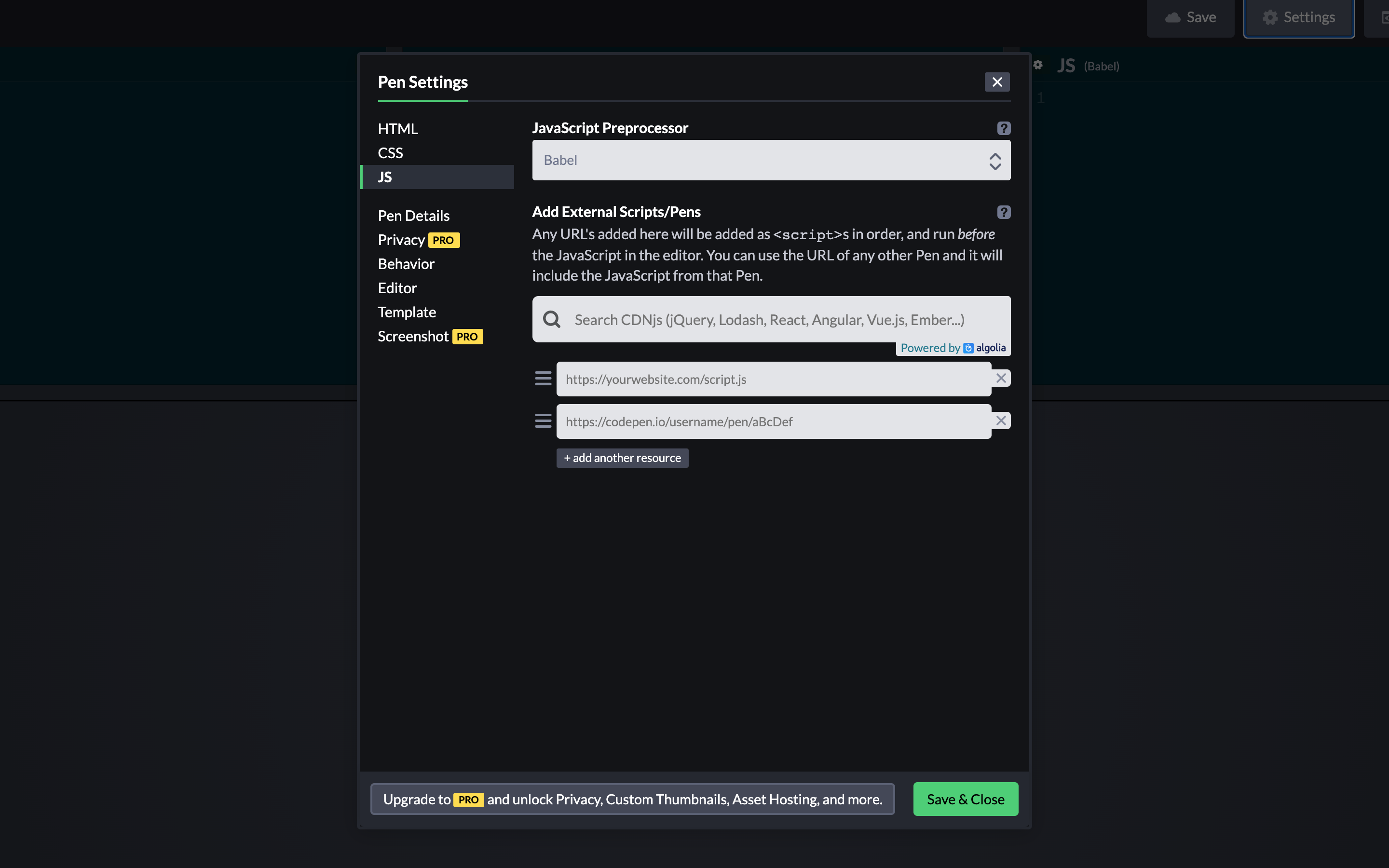1389x868 pixels.
Task: Click the Powered by algolia link
Action: pos(953,348)
